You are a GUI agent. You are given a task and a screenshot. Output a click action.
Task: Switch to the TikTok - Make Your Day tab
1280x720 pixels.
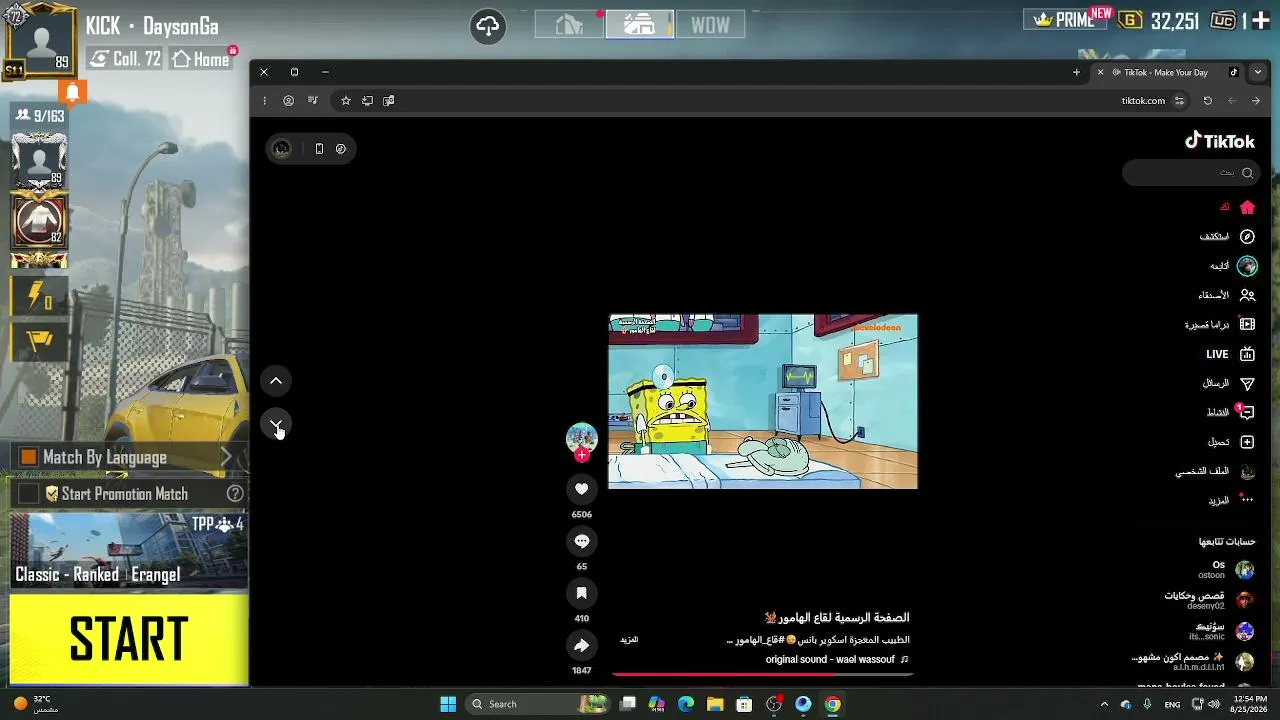(1166, 72)
